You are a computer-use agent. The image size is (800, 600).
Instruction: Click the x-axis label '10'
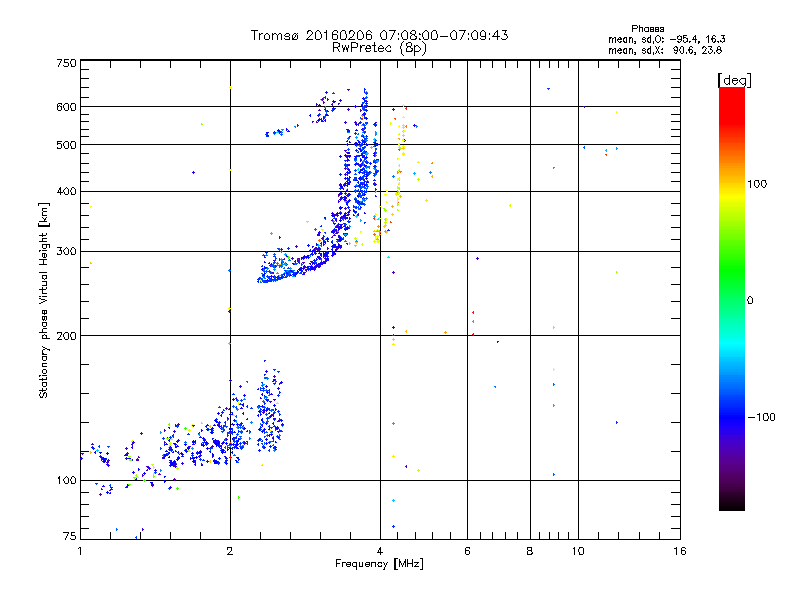coord(578,551)
